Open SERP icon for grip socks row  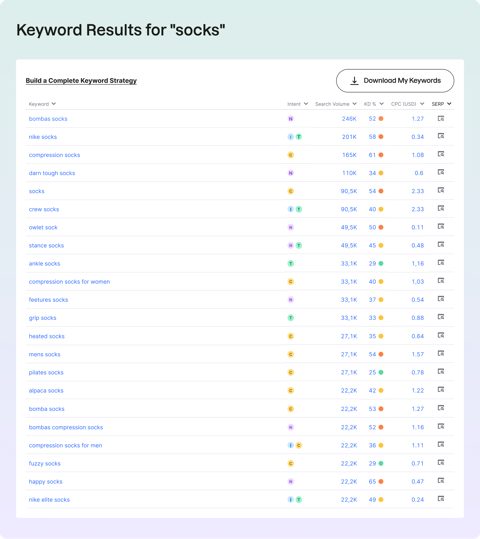tap(441, 317)
